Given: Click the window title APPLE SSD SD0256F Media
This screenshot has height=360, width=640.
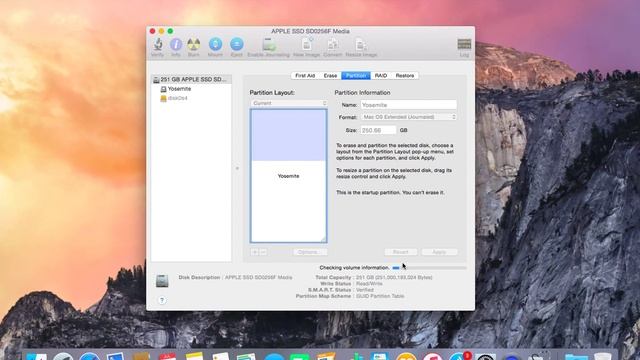Looking at the screenshot, I should click(x=310, y=31).
